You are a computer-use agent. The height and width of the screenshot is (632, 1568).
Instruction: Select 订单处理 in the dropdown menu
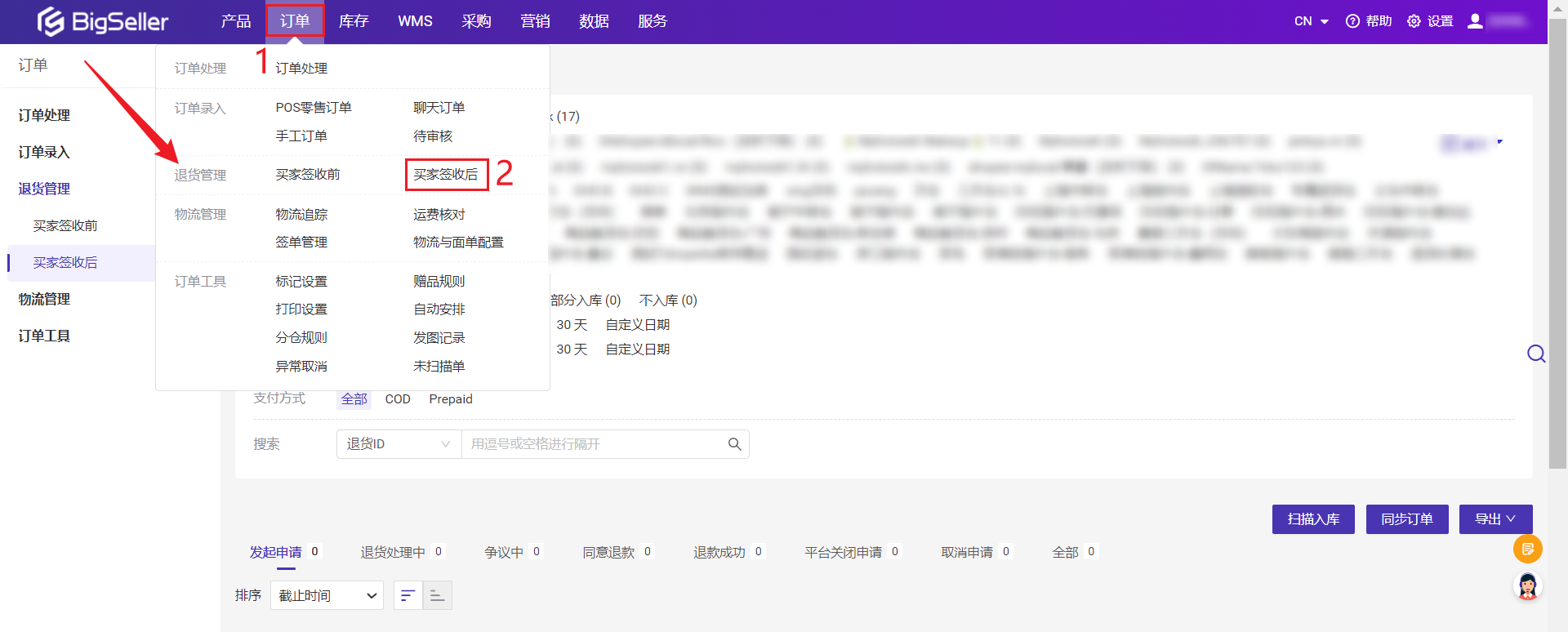(x=301, y=69)
